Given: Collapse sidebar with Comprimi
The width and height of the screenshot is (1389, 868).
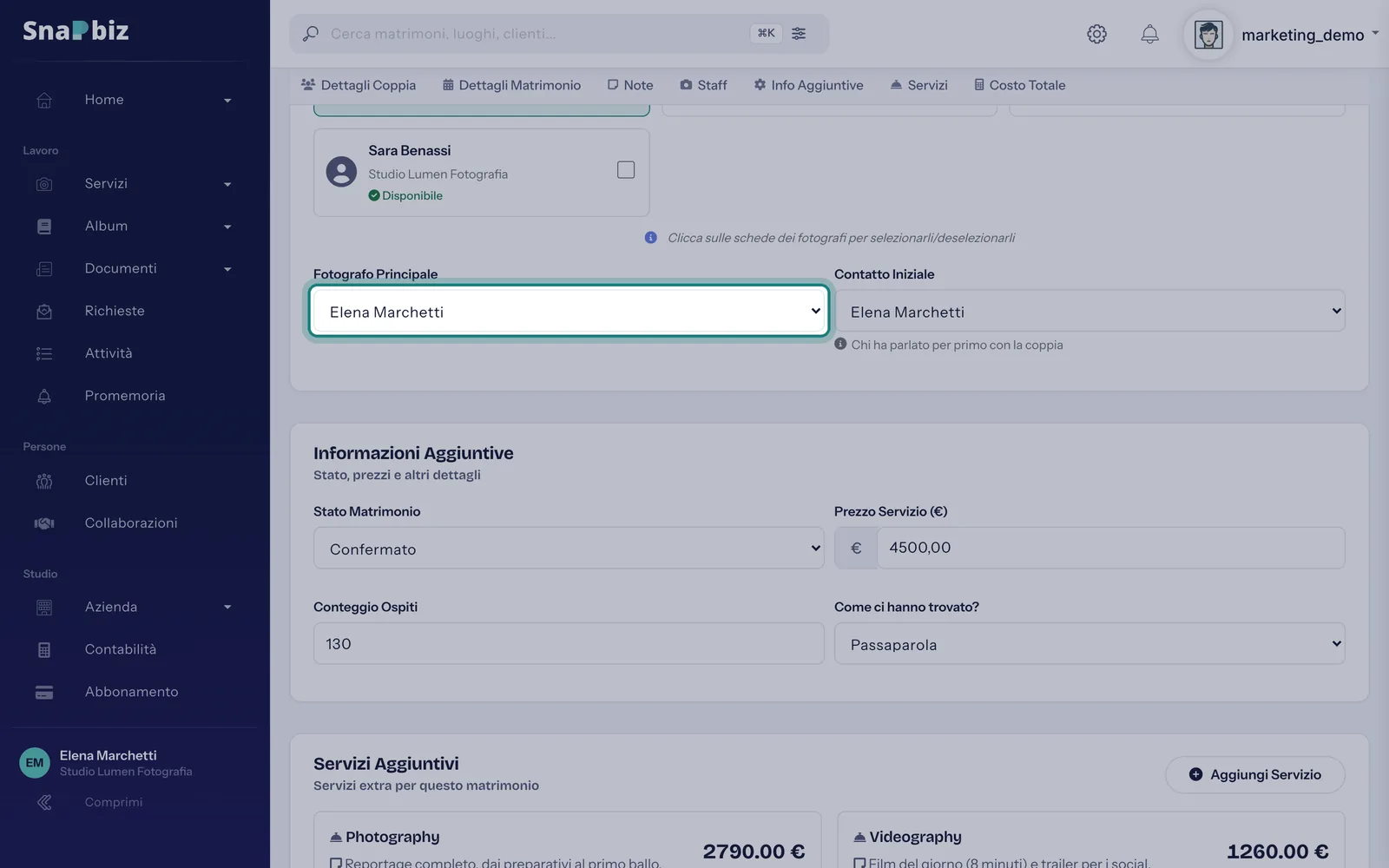Looking at the screenshot, I should click(90, 802).
